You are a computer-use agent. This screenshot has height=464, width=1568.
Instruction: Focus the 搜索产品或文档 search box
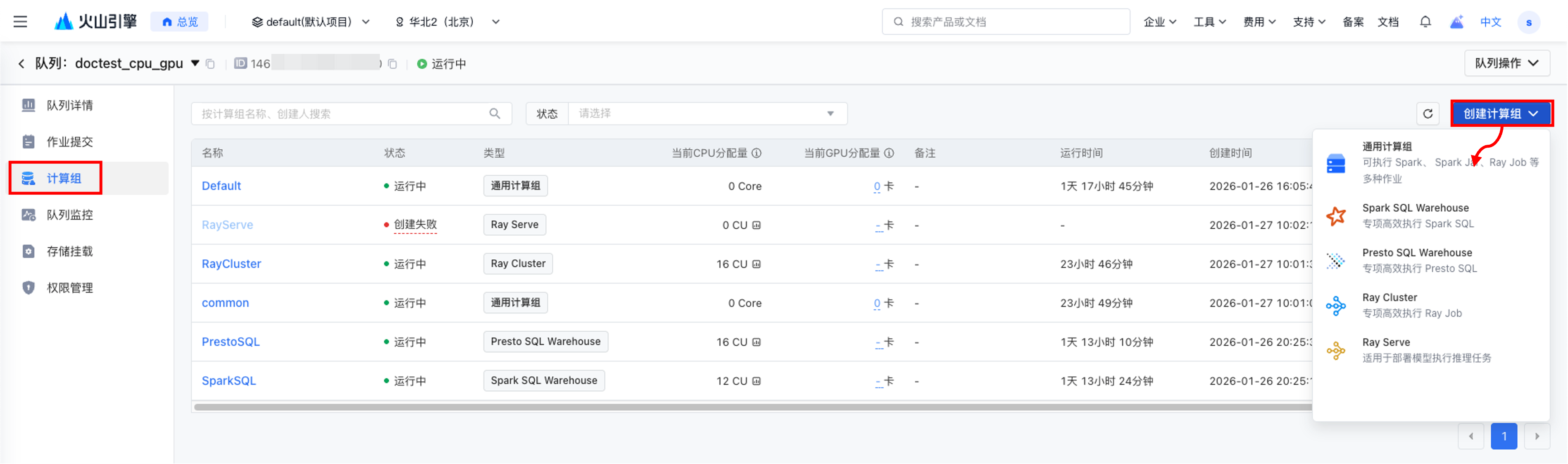(1006, 22)
